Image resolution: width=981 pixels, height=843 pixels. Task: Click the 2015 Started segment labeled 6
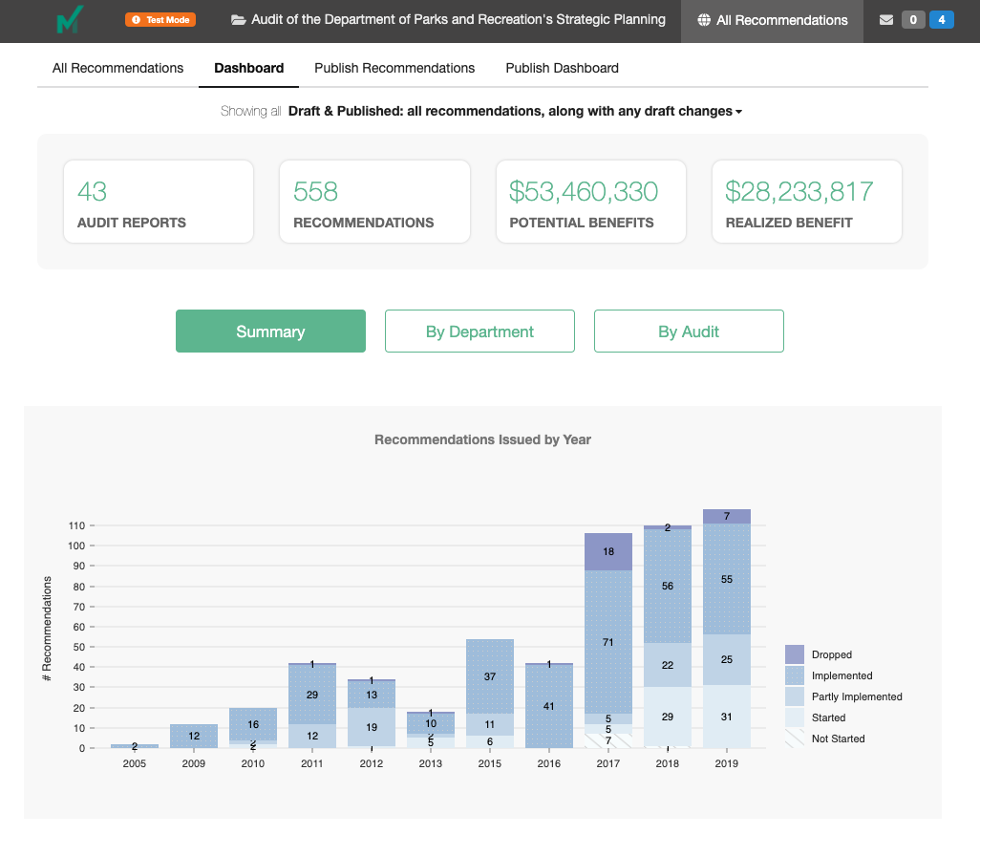pyautogui.click(x=490, y=742)
